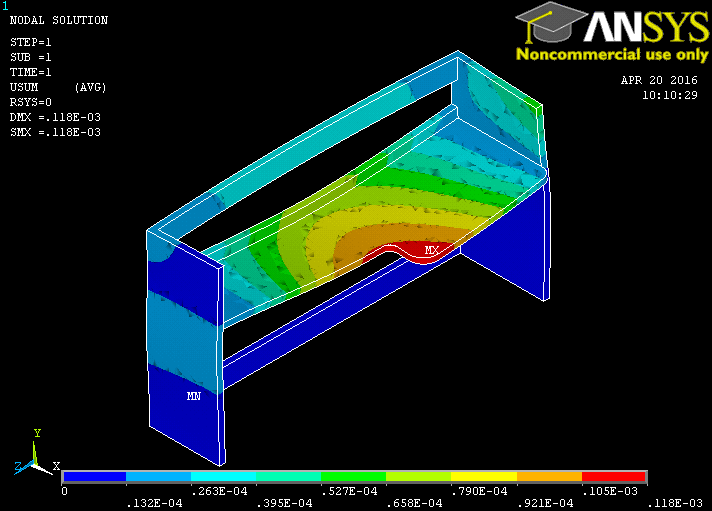Click the green legend color band
712x511 pixels.
coord(353,476)
